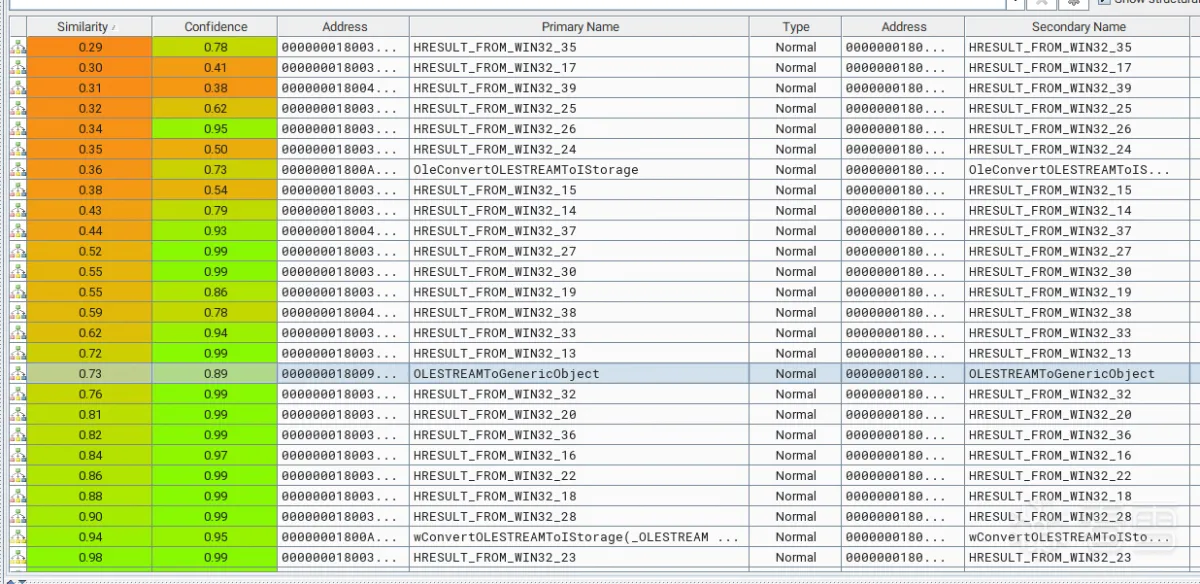Sort by the Type column header
1200x584 pixels.
[796, 27]
